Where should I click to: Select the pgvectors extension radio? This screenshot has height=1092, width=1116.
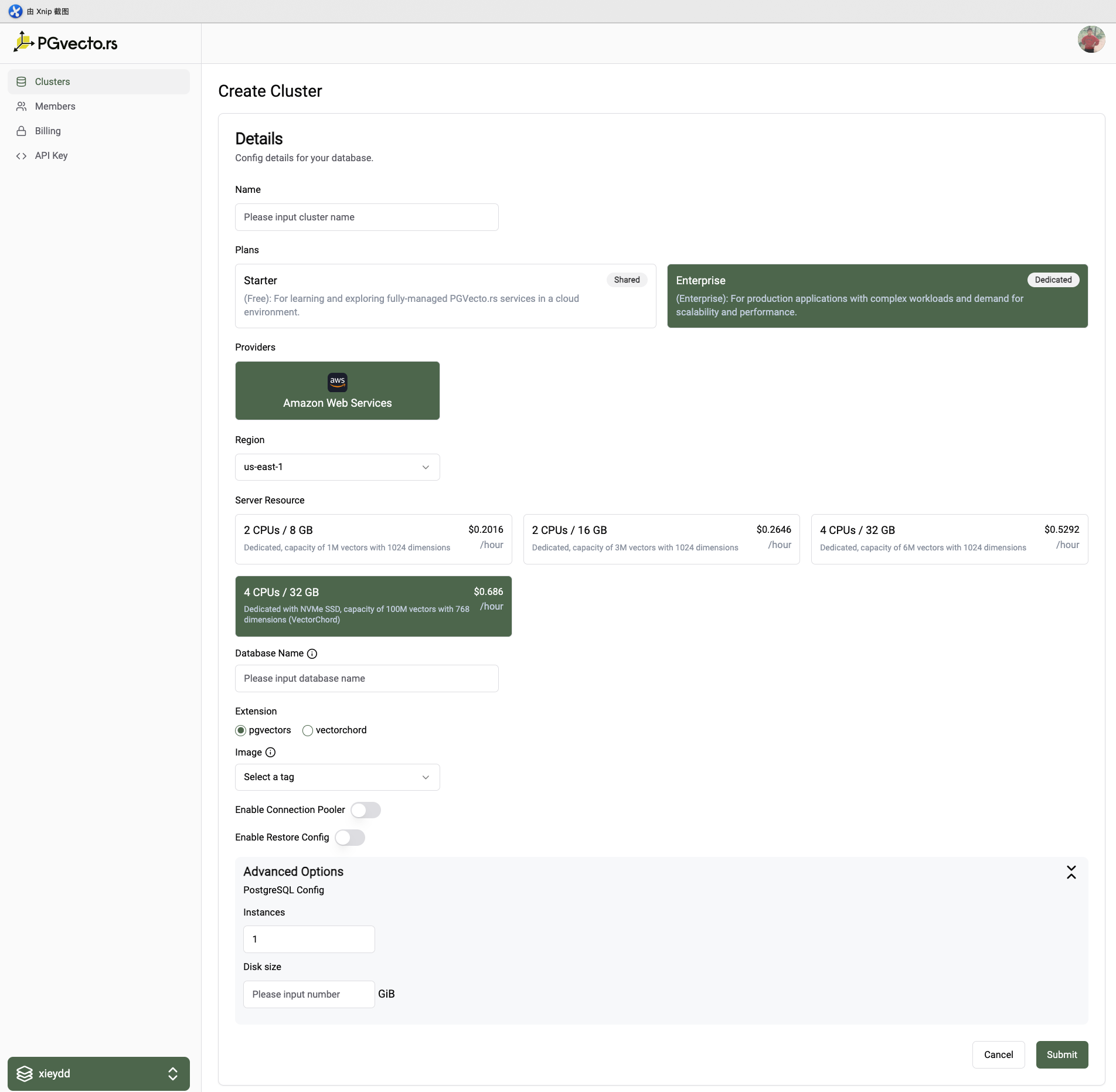pos(240,730)
